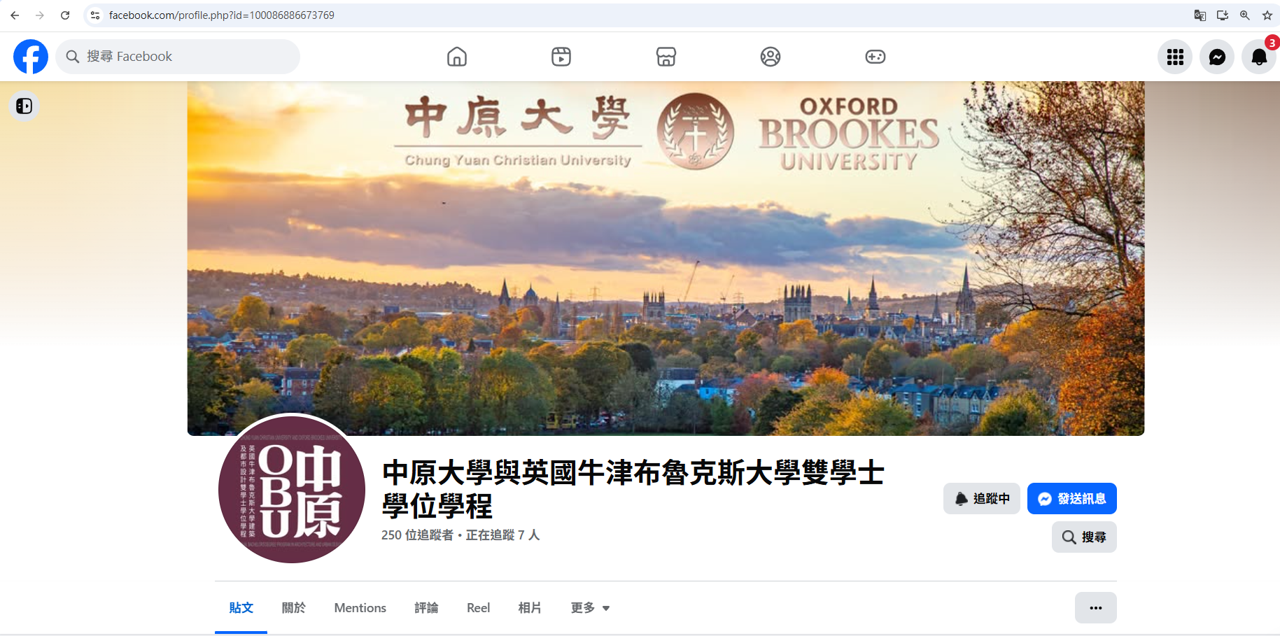Toggle the 追蹤中 following button

click(982, 499)
